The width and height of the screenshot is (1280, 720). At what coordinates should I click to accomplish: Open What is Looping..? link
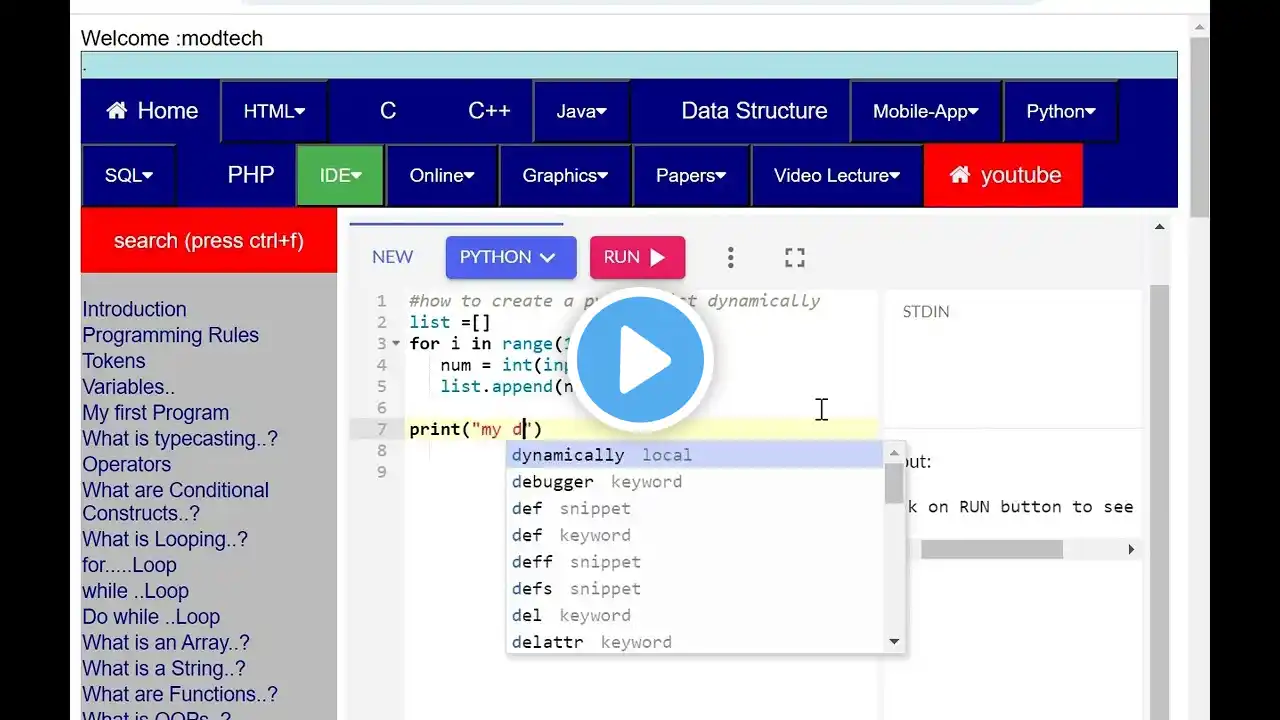[x=165, y=540]
